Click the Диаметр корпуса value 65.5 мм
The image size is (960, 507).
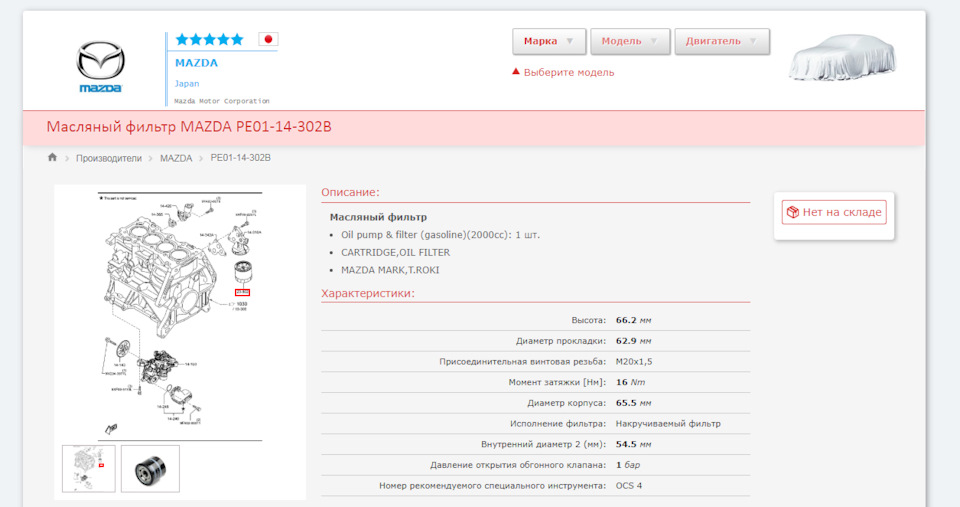point(633,403)
